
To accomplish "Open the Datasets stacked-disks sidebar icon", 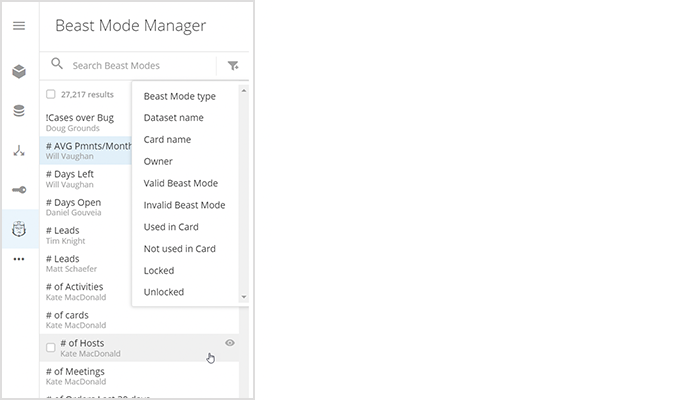I will point(19,111).
